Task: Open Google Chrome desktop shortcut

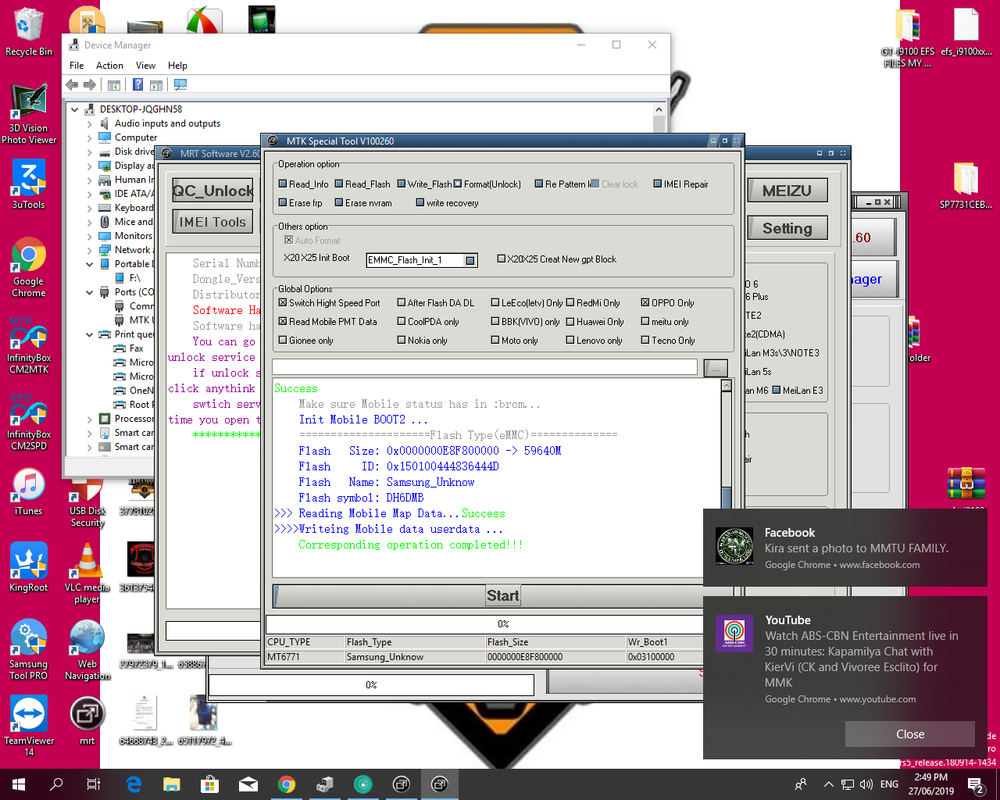Action: click(x=28, y=267)
